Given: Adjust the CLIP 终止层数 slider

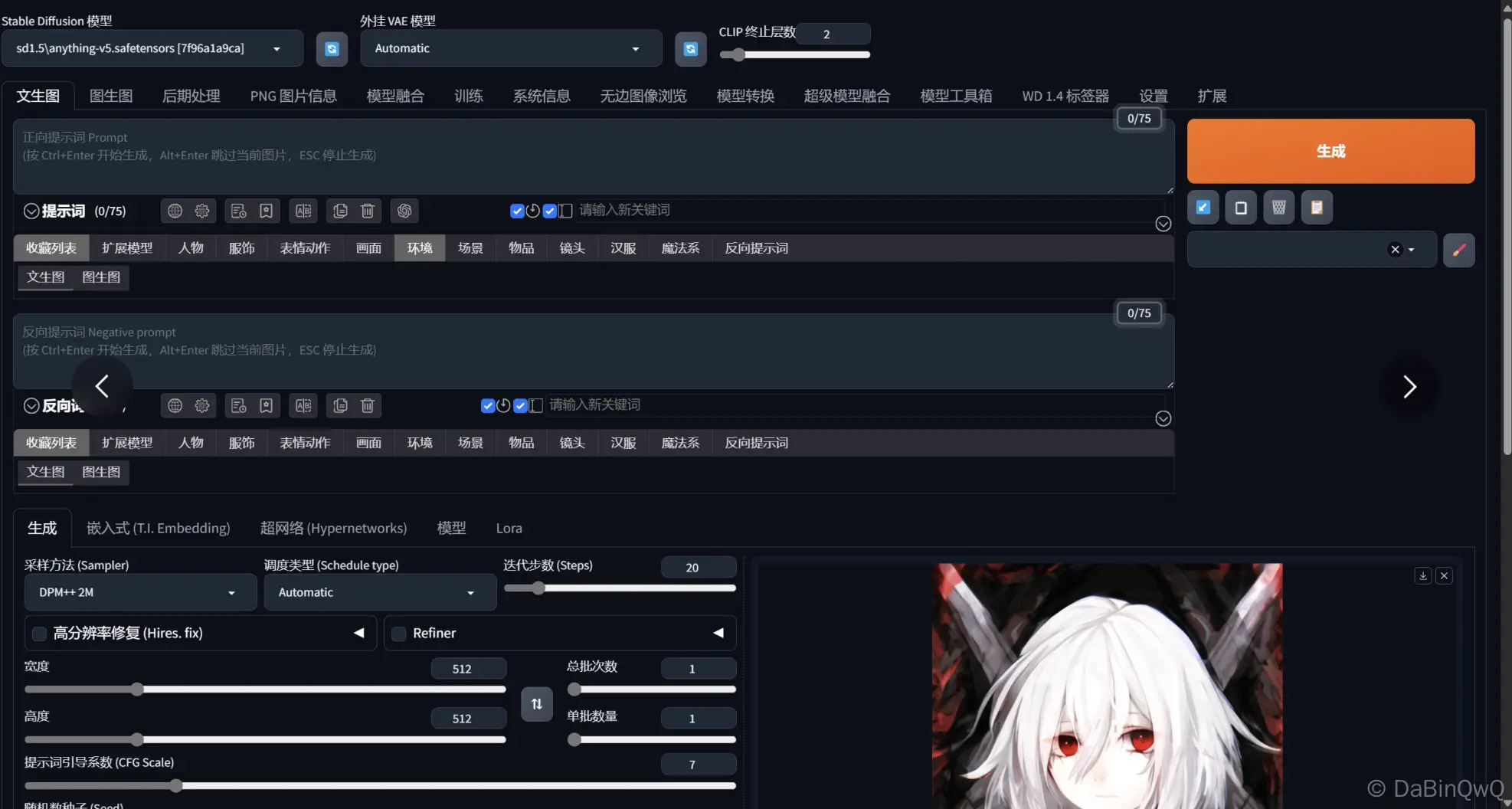Looking at the screenshot, I should (x=794, y=55).
